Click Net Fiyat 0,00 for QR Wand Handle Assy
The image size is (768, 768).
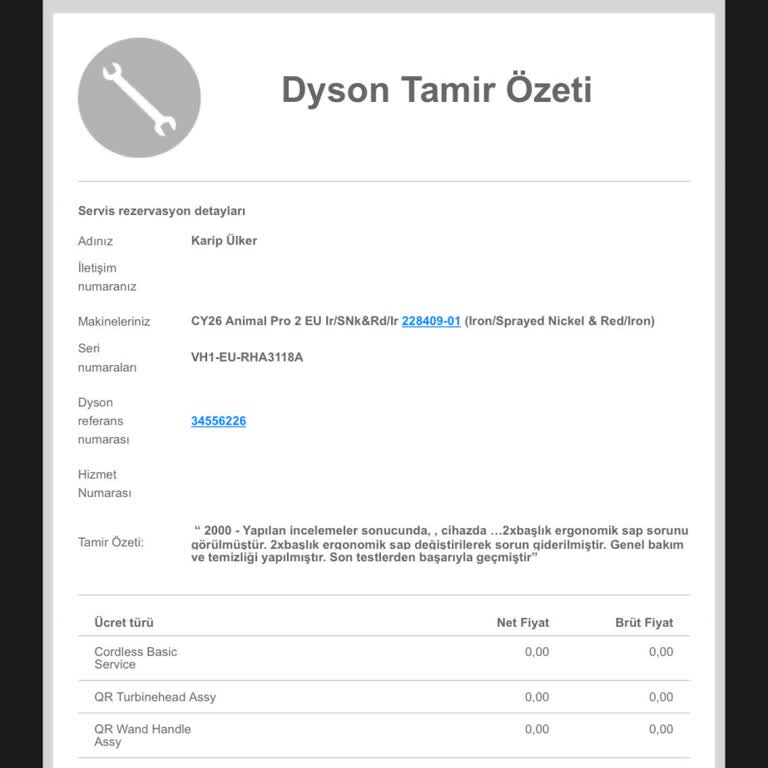(537, 729)
